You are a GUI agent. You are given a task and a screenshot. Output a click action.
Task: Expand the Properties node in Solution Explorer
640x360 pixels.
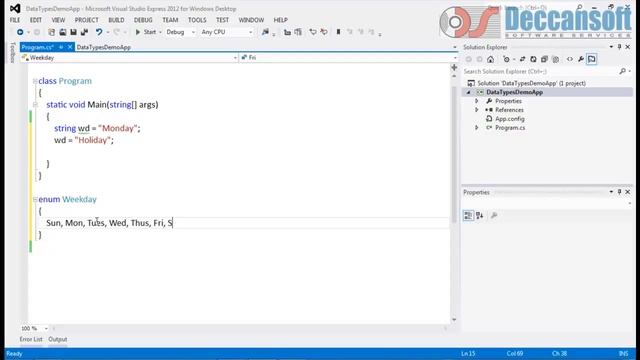coord(476,101)
